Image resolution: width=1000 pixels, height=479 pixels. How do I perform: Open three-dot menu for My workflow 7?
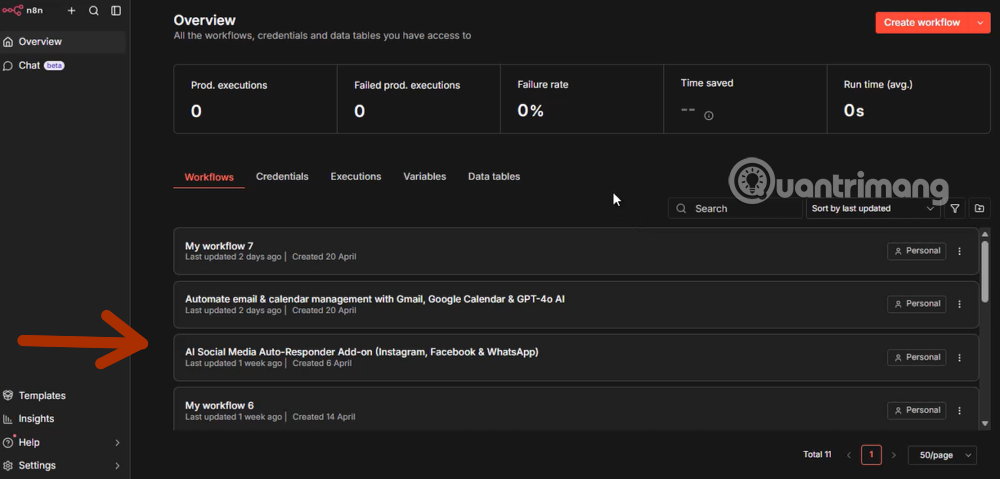point(960,251)
